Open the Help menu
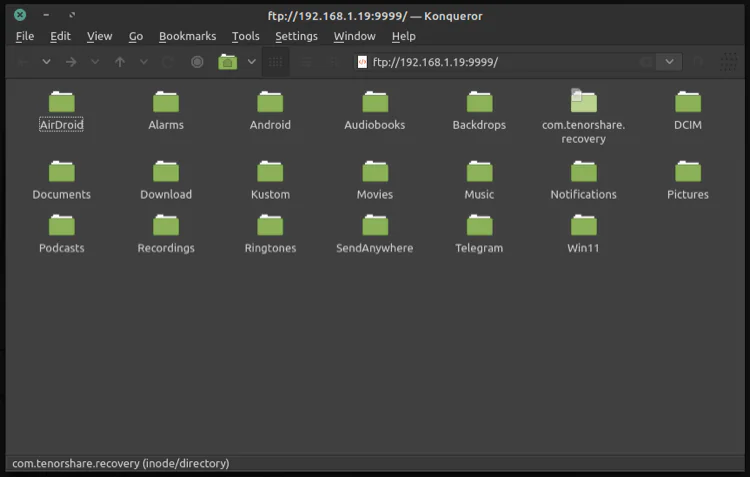The image size is (750, 477). click(404, 36)
